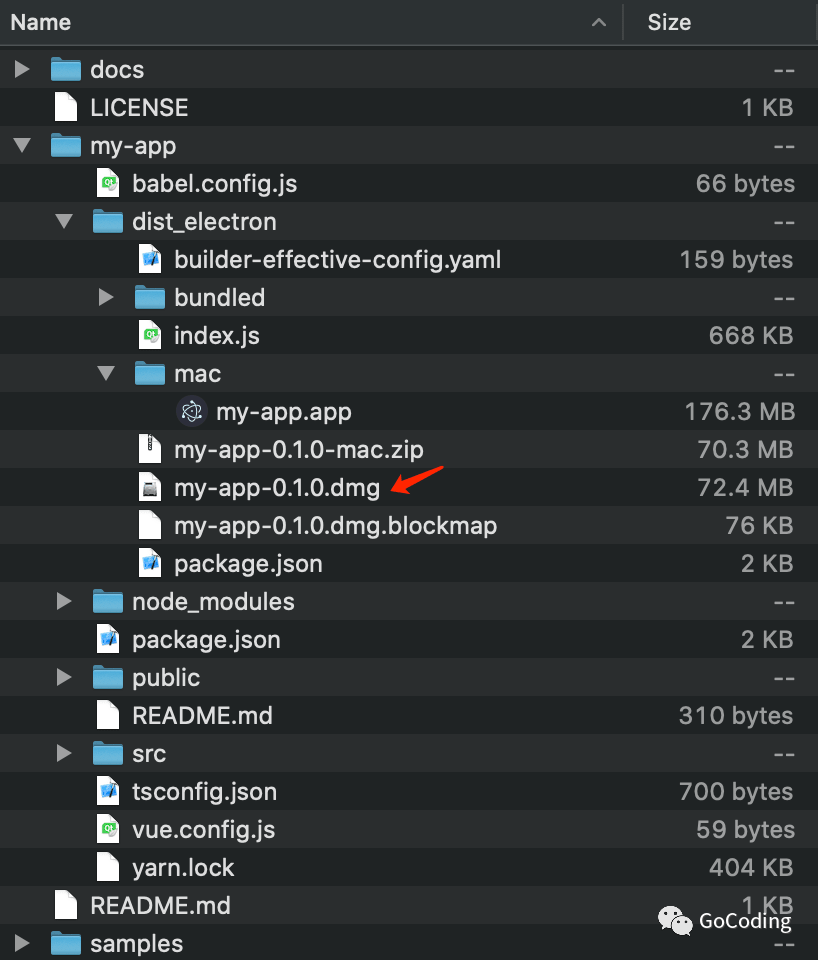This screenshot has height=960, width=818.
Task: Click the my-app-0.1.0.dmg disk image icon
Action: [149, 487]
